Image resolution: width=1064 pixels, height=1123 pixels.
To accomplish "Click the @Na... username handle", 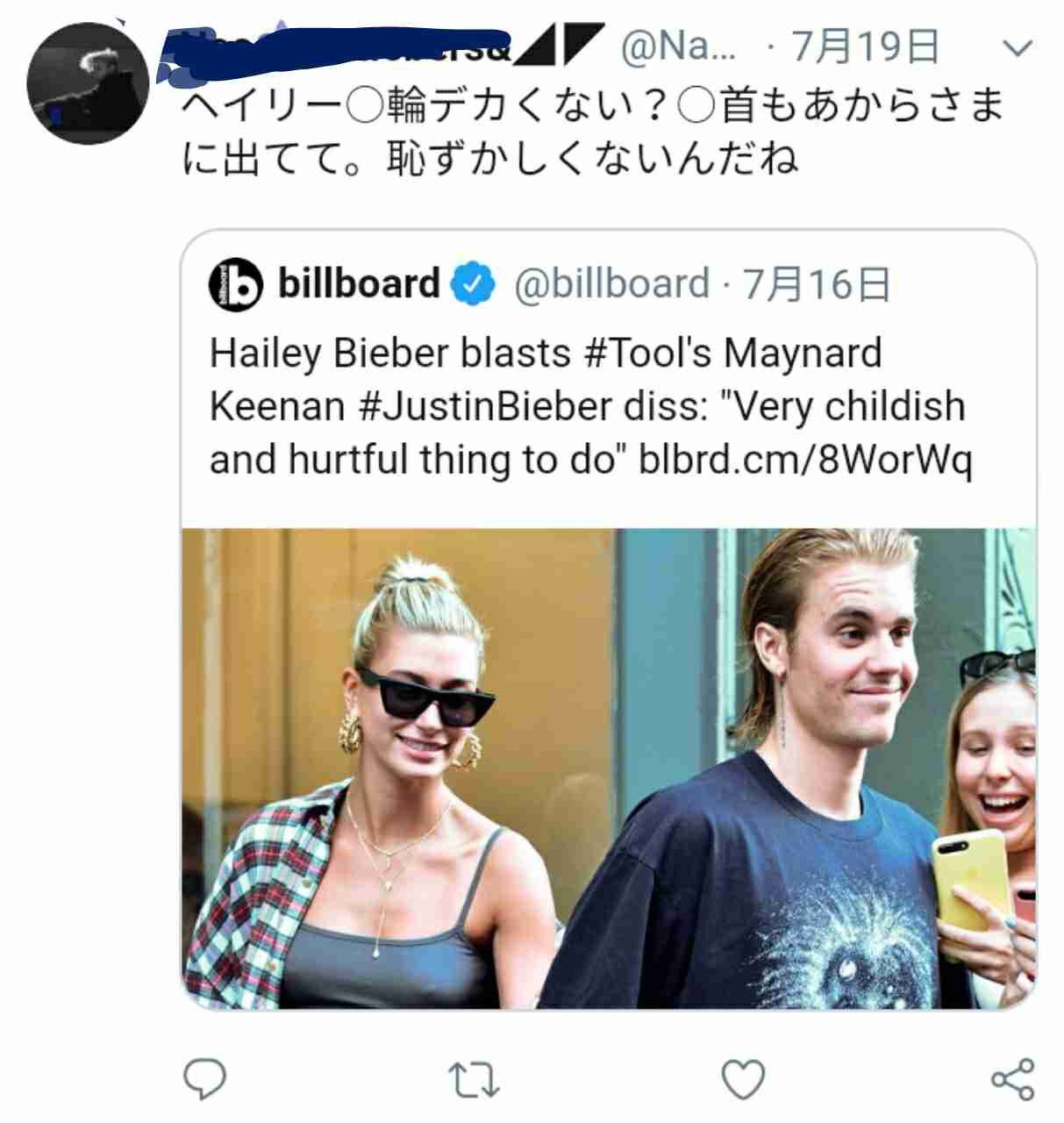I will tap(679, 47).
